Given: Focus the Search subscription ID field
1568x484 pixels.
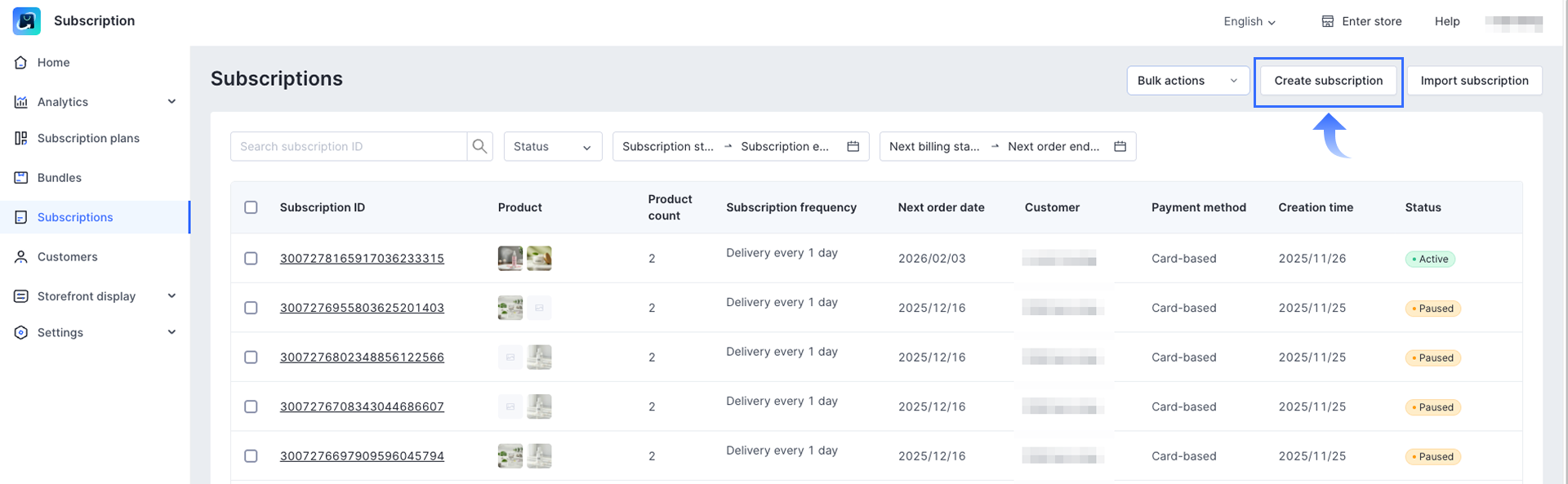Looking at the screenshot, I should (349, 147).
